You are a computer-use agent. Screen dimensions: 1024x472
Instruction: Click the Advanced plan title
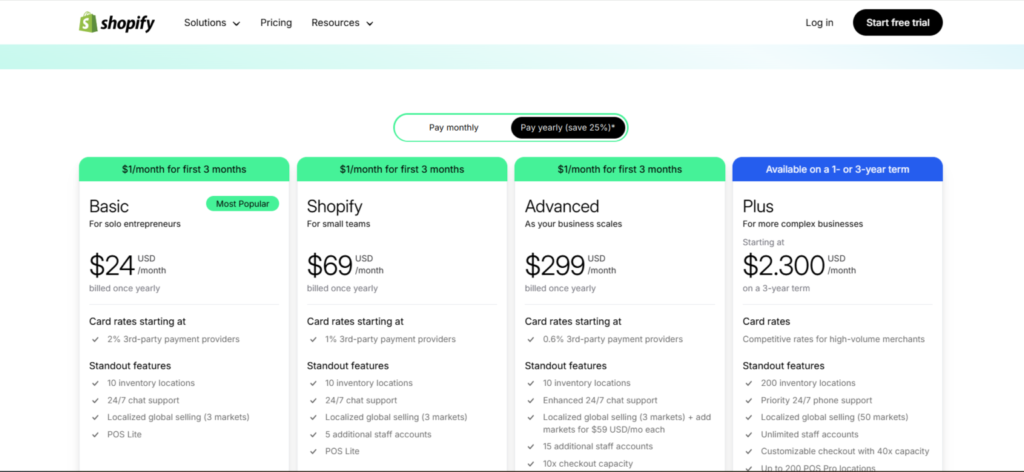pyautogui.click(x=562, y=206)
